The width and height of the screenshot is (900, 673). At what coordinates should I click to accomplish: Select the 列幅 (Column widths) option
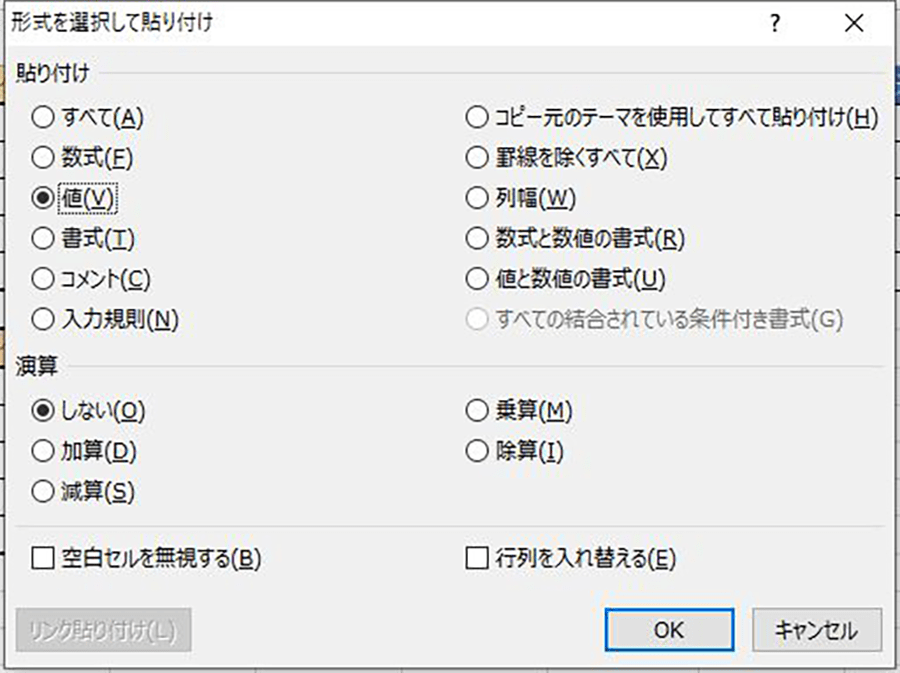[x=477, y=198]
